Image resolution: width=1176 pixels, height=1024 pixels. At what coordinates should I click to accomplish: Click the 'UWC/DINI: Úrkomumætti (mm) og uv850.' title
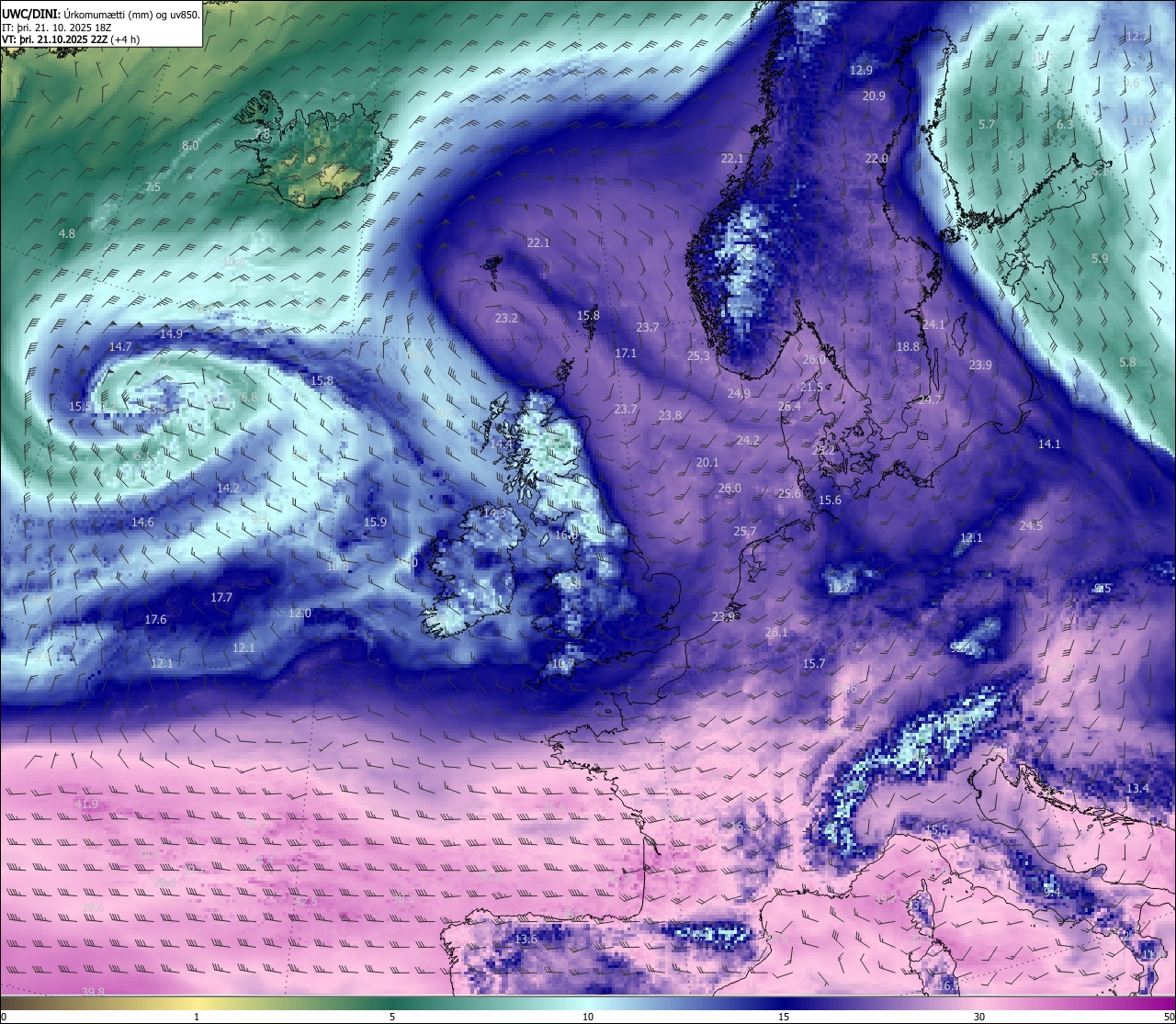[100, 13]
